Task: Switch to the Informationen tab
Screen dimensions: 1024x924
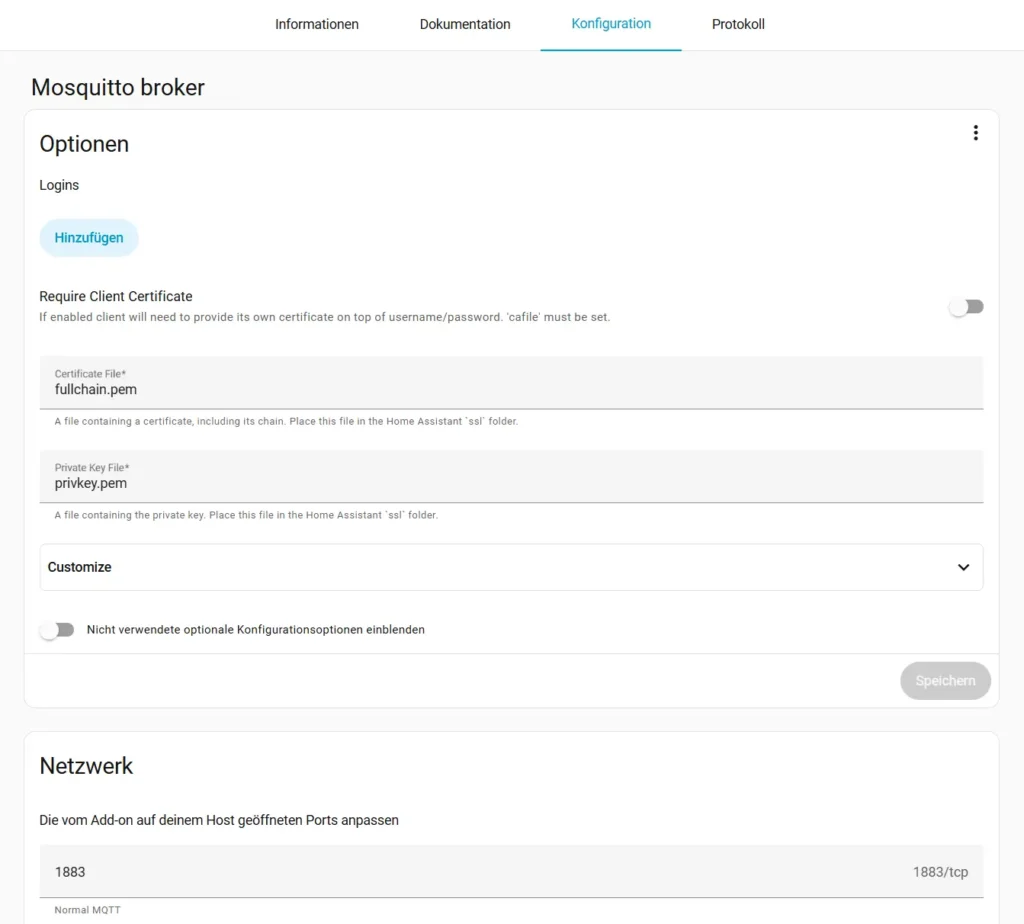Action: pyautogui.click(x=317, y=24)
